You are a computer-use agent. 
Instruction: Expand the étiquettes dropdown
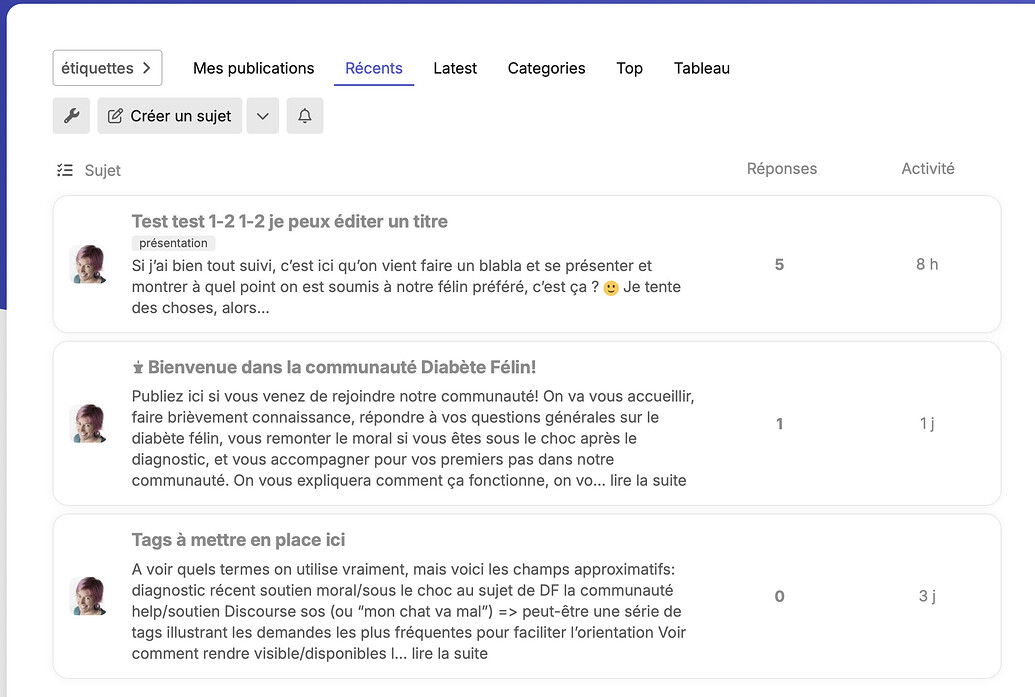tap(107, 68)
